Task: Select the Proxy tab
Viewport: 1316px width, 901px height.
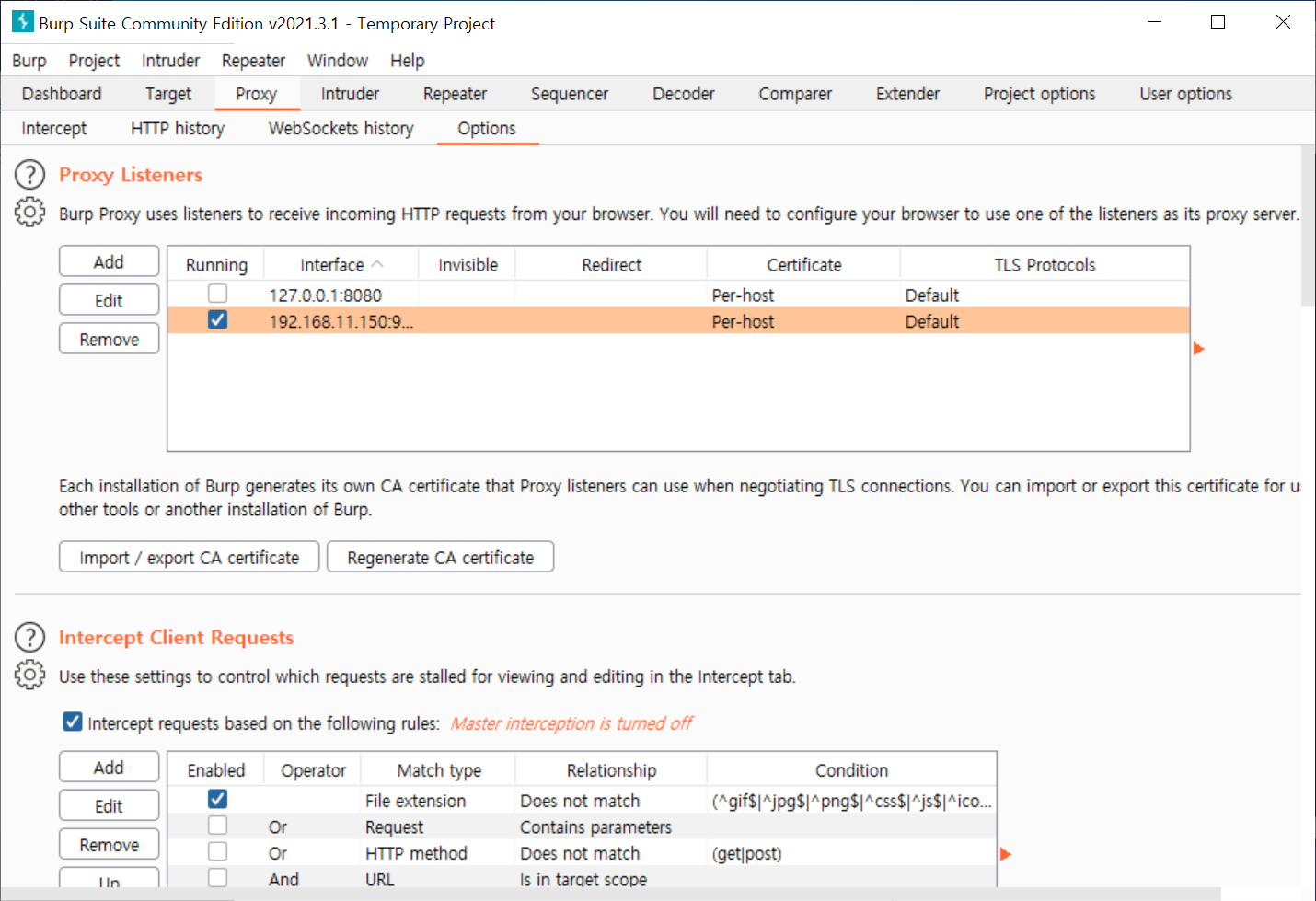Action: 256,94
